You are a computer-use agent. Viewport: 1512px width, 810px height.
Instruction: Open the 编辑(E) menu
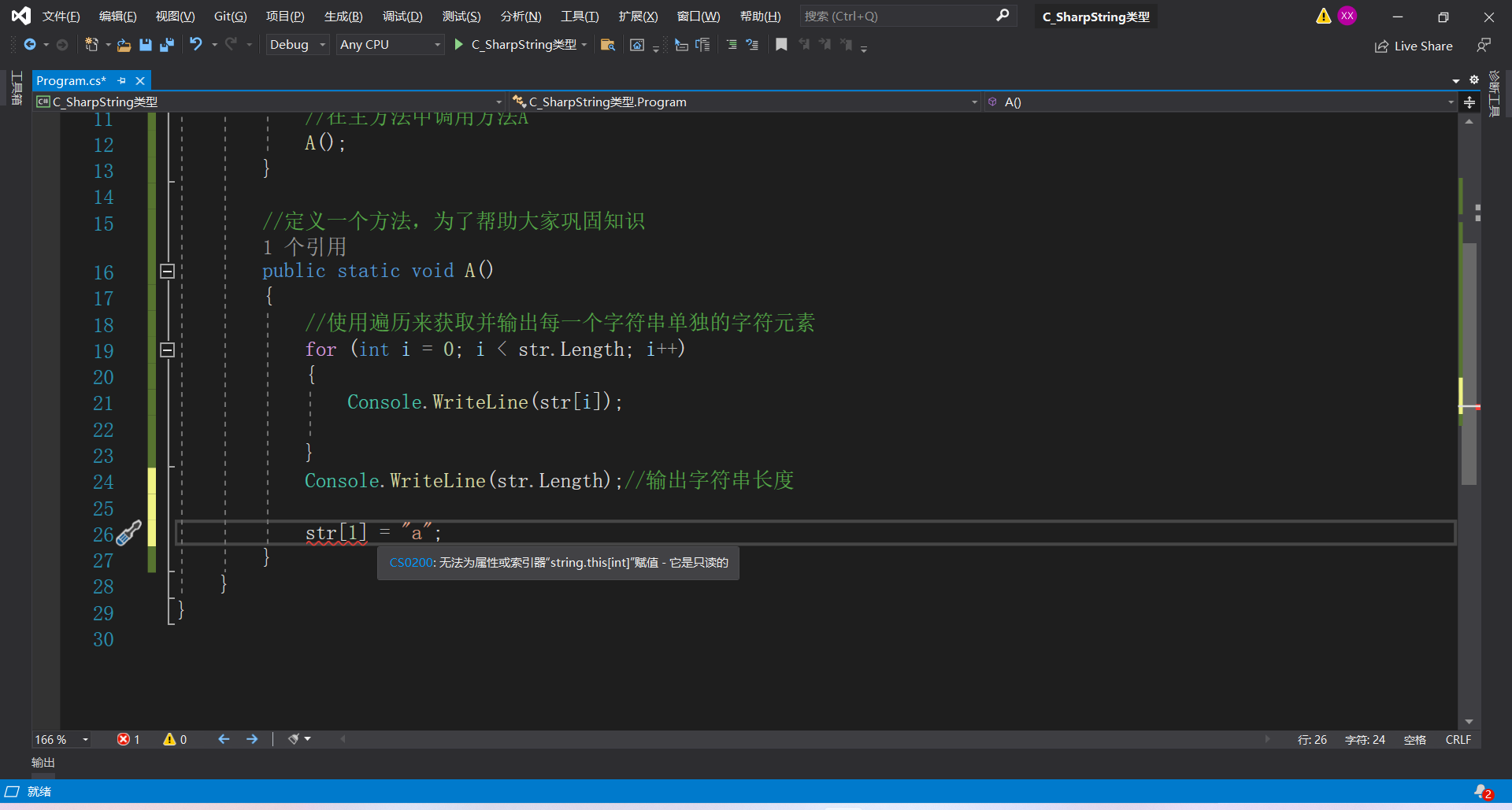coord(118,16)
